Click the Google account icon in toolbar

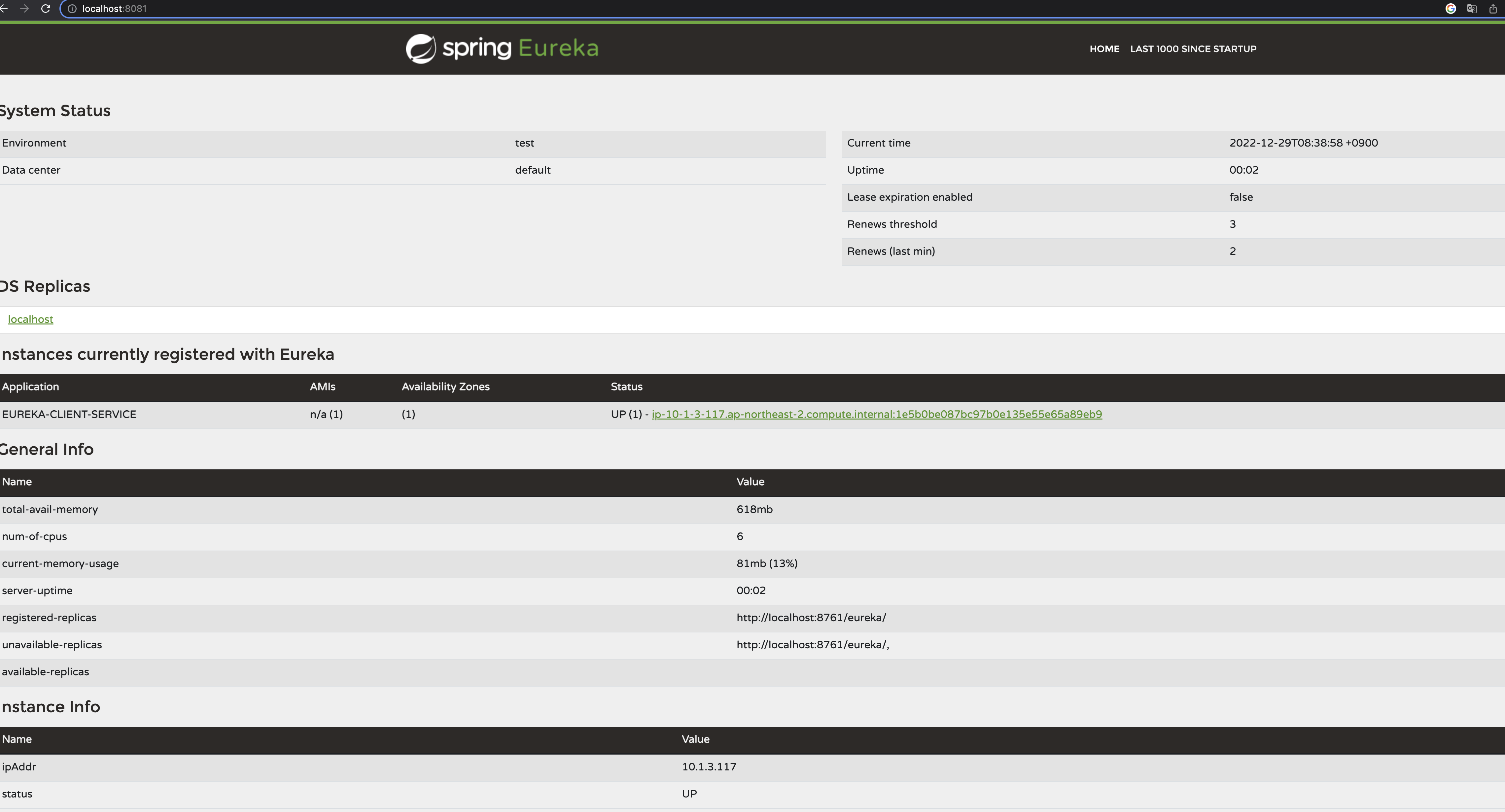[x=1450, y=9]
